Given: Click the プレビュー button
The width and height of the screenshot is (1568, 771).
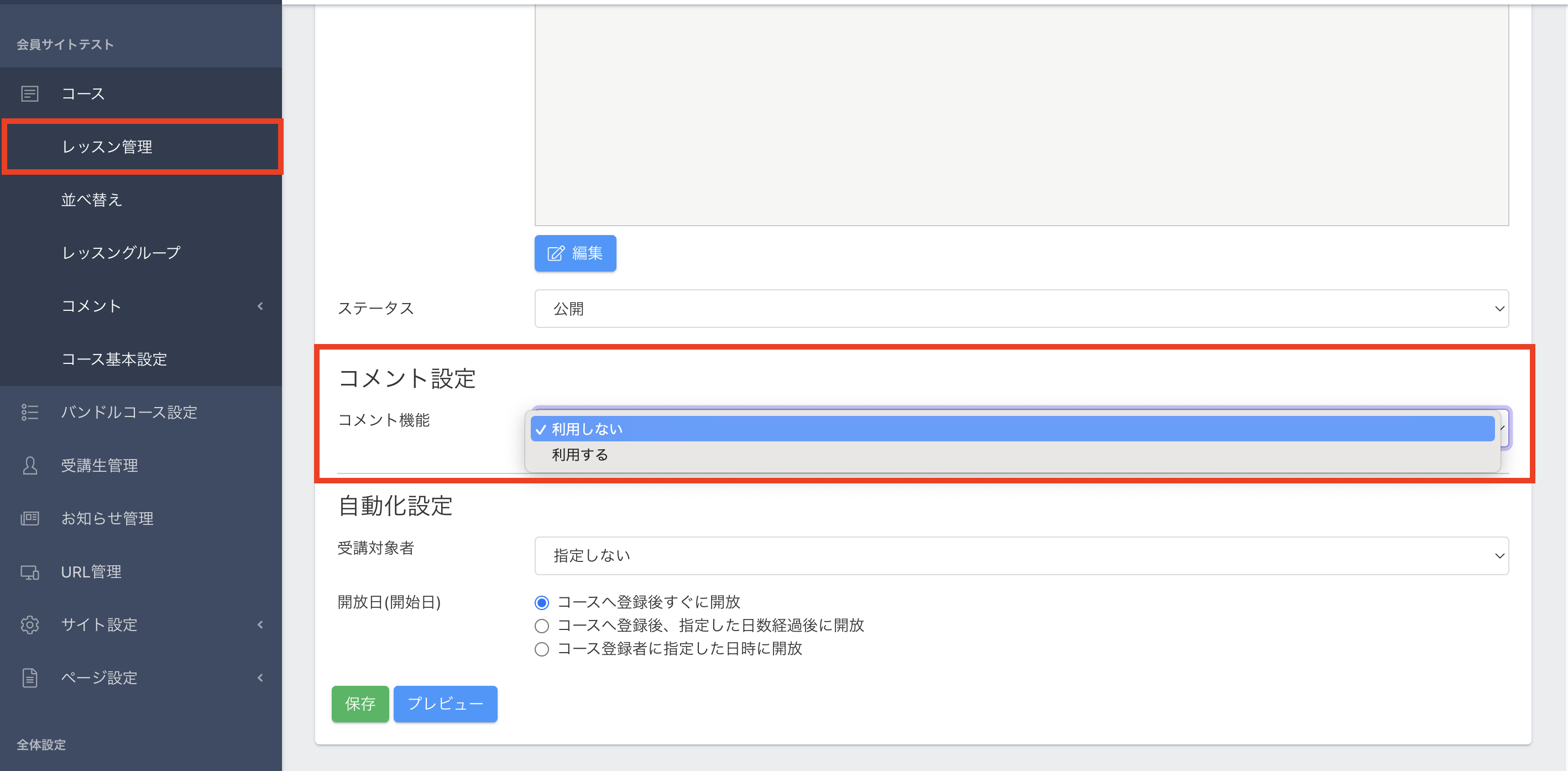Looking at the screenshot, I should (x=445, y=704).
